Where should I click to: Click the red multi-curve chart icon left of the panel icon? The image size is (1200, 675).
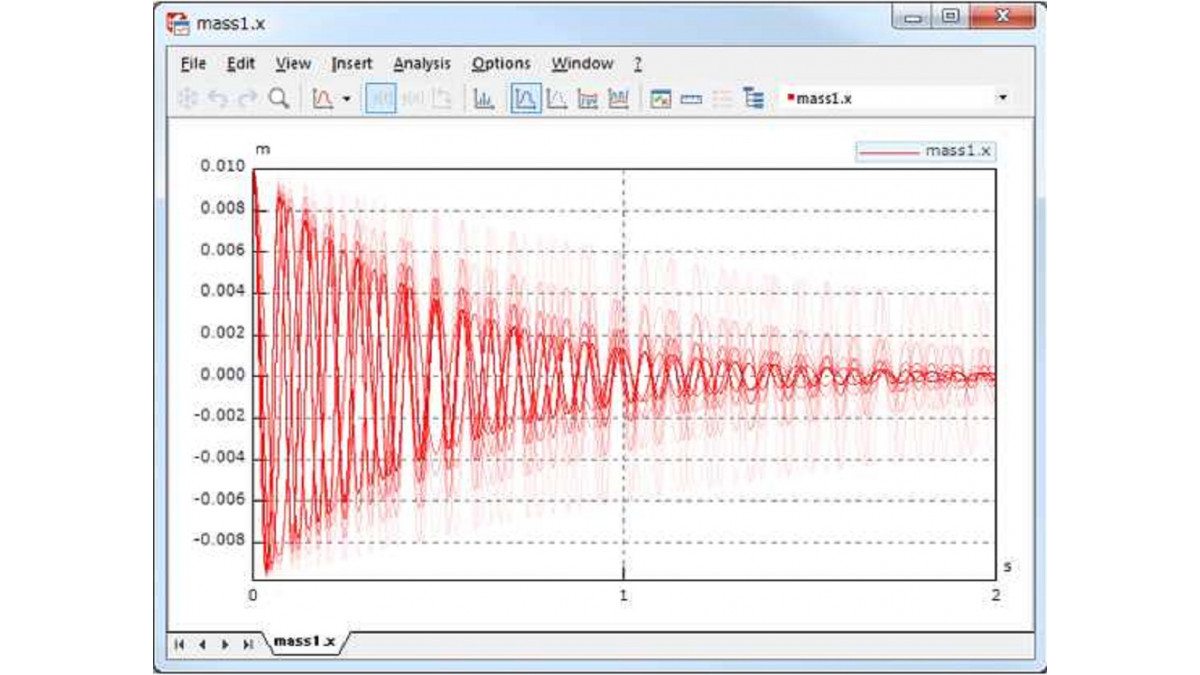619,98
